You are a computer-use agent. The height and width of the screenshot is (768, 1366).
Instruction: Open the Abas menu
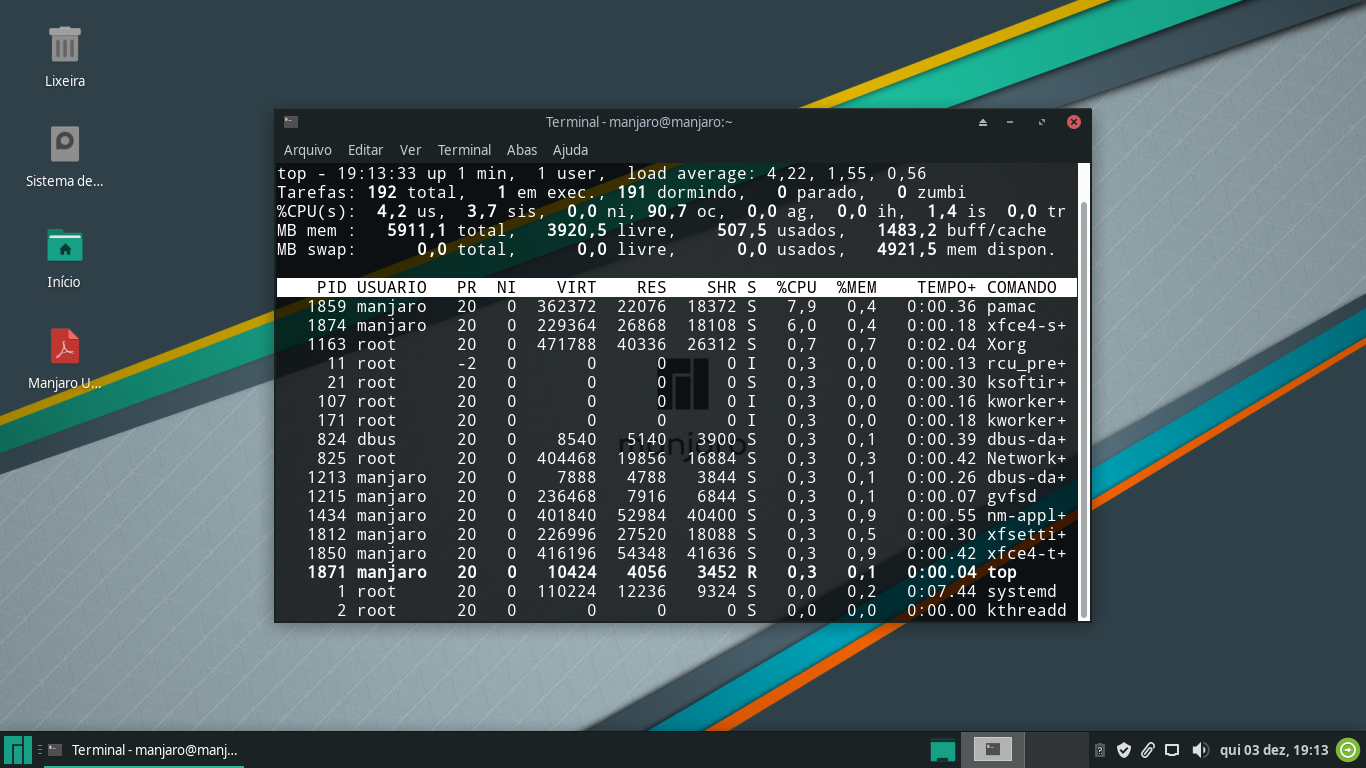click(x=522, y=150)
